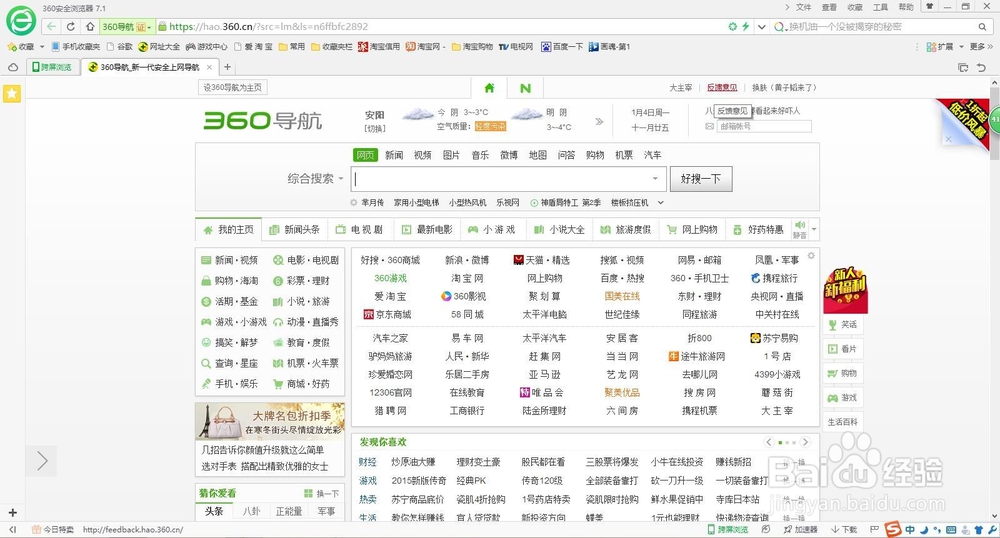The height and width of the screenshot is (538, 1000).
Task: Click the 收藏 star in bookmarks bar
Action: click(x=21, y=47)
